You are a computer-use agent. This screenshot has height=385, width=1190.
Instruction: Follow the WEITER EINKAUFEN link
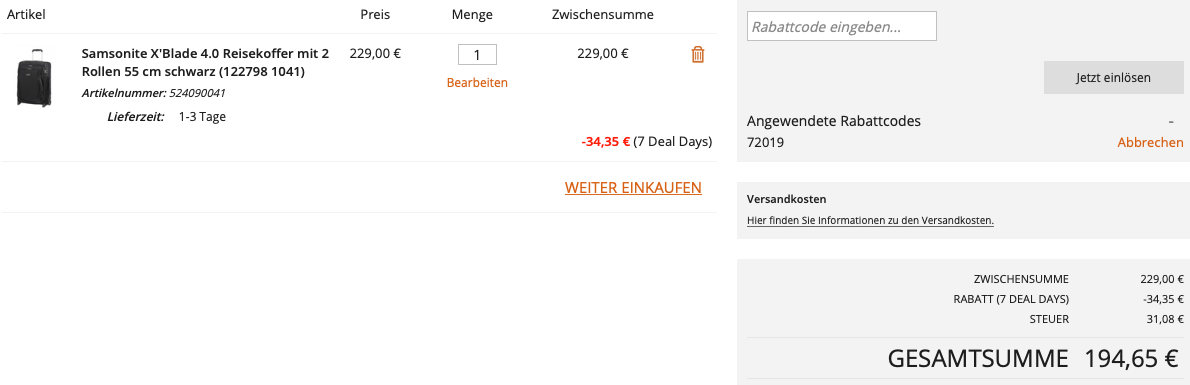point(633,188)
